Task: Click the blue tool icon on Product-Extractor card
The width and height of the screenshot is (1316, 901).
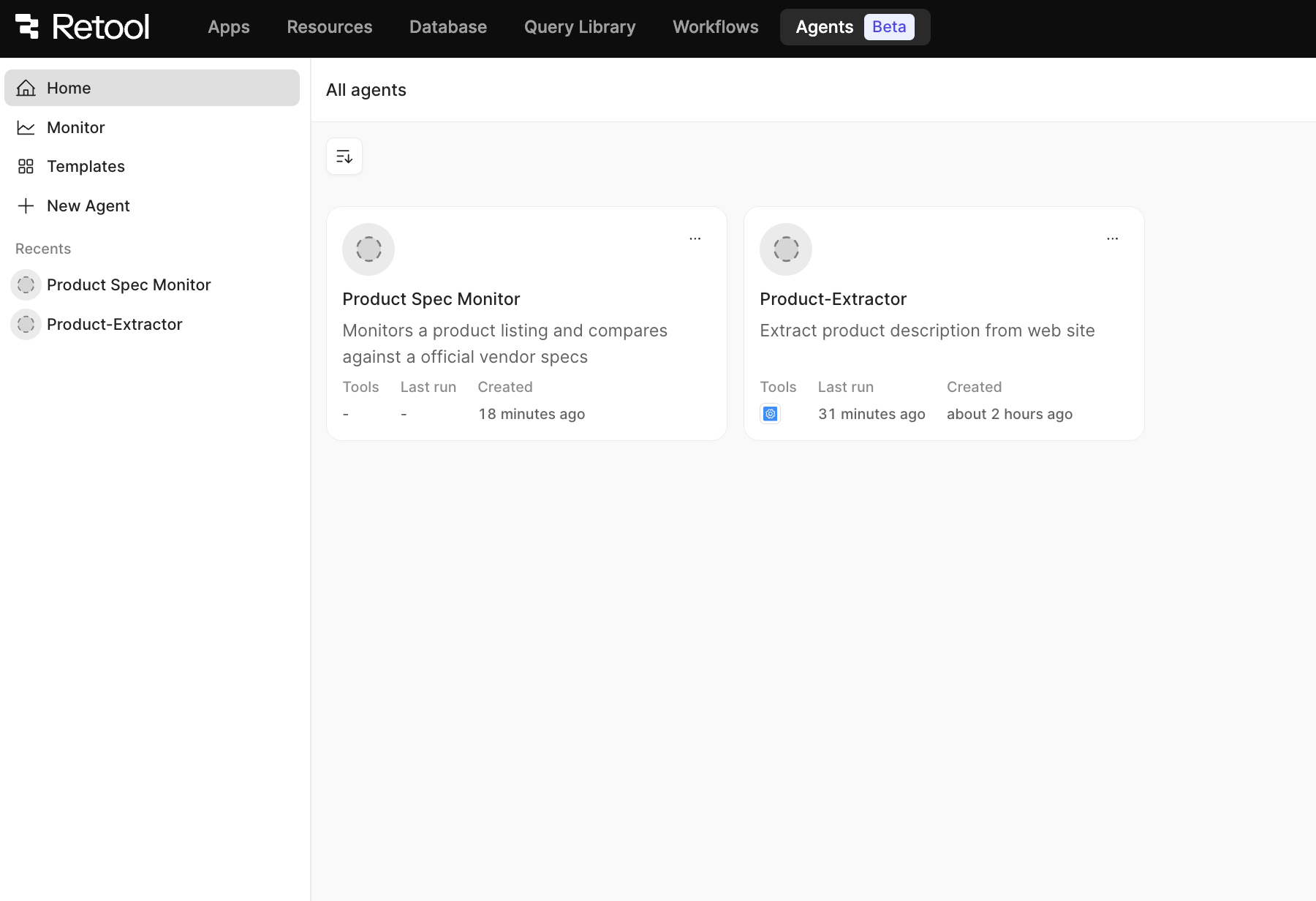Action: [x=771, y=414]
